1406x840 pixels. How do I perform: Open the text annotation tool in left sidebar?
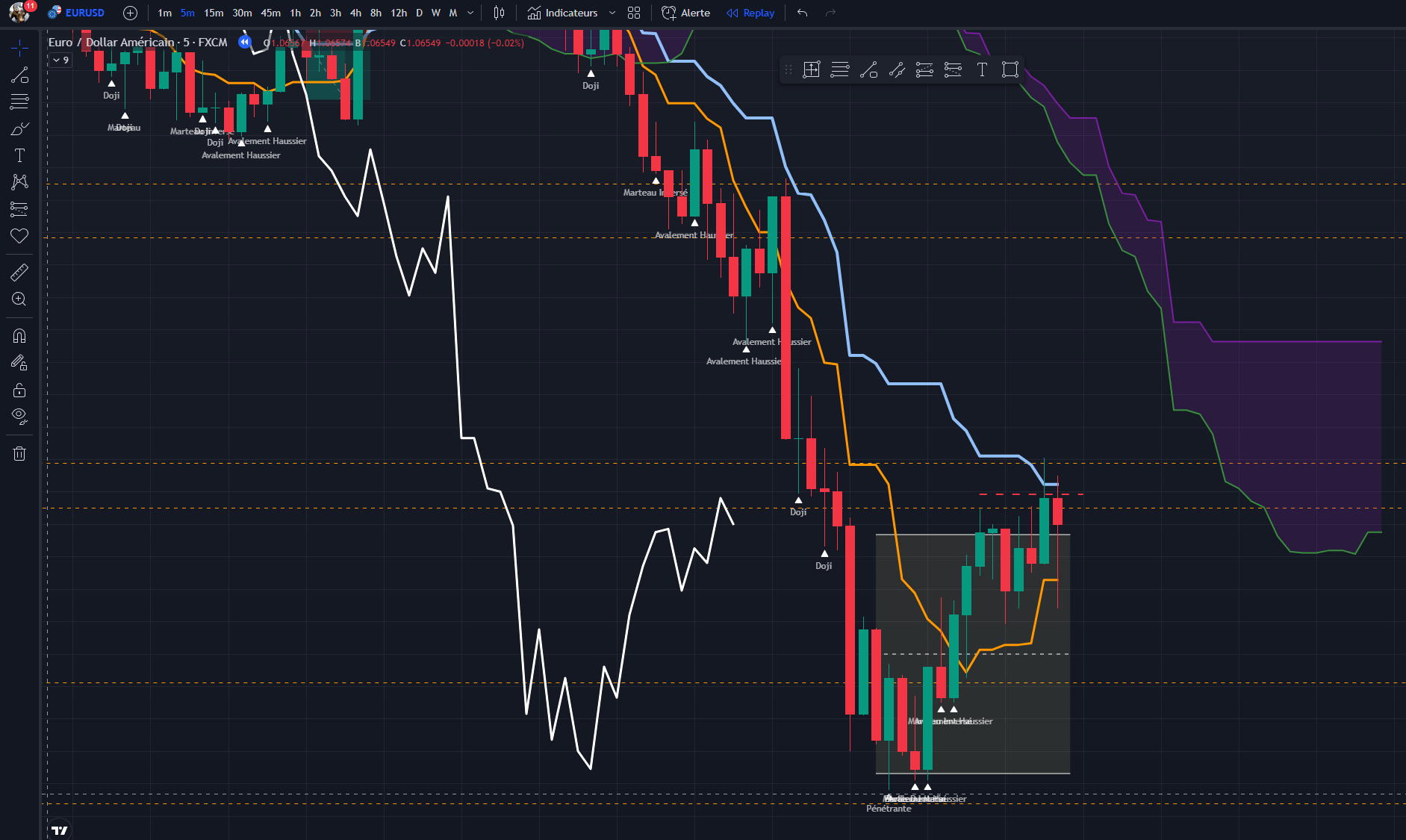(x=19, y=155)
